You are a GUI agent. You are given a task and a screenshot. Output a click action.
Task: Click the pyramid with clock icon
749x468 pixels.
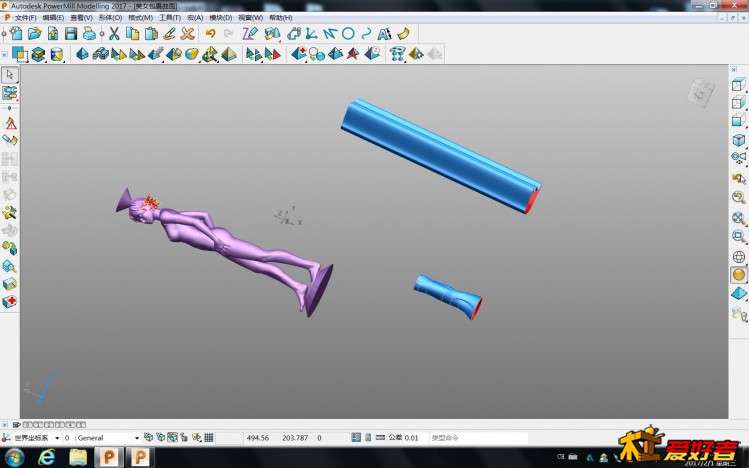372,53
